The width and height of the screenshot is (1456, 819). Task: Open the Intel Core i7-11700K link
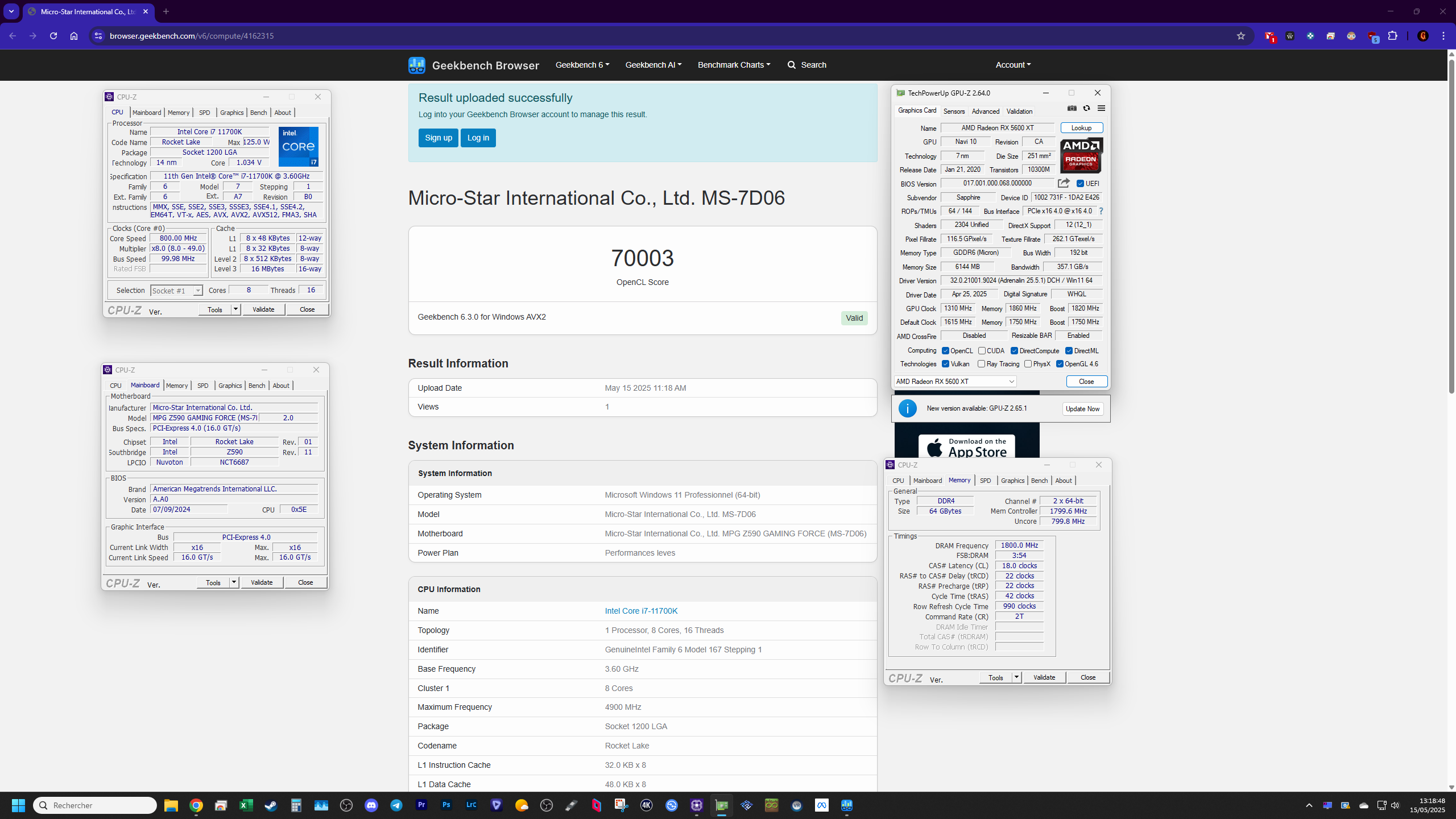(x=641, y=611)
